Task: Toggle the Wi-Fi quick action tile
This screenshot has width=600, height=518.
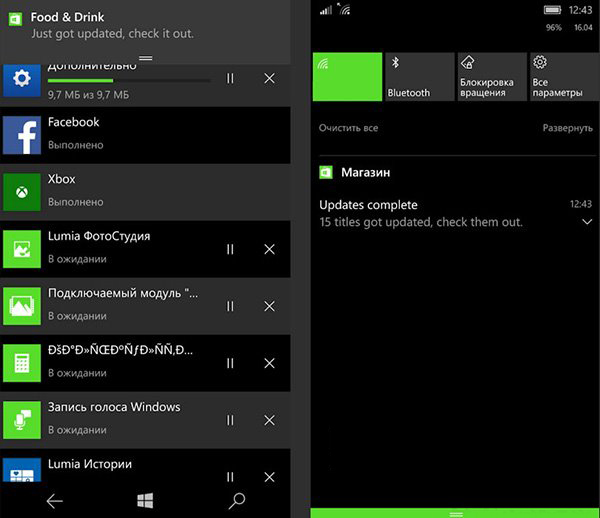Action: click(x=347, y=77)
